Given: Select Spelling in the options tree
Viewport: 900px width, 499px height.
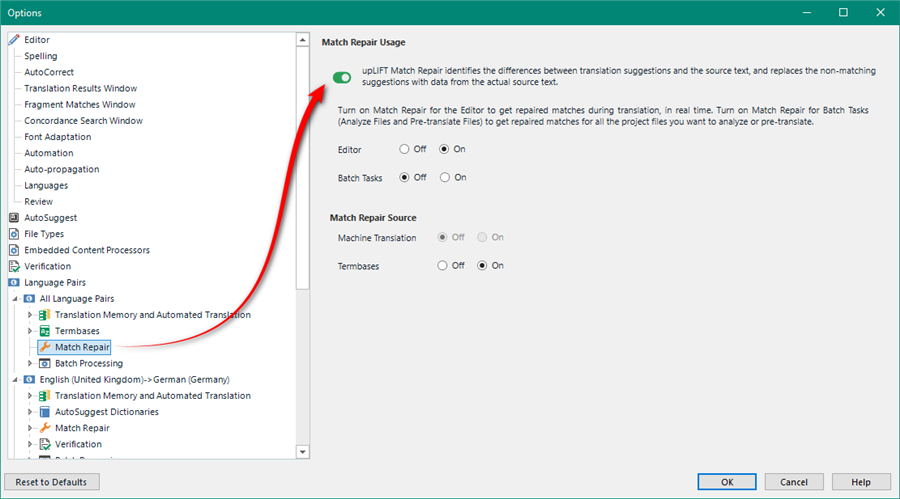Looking at the screenshot, I should 41,56.
